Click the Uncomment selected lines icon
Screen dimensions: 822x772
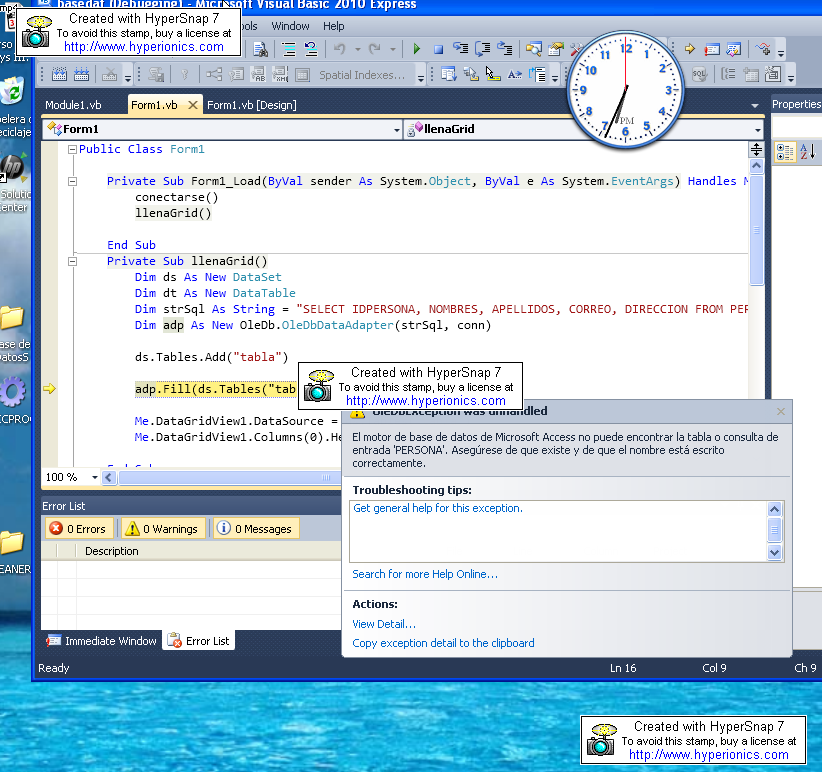[311, 49]
